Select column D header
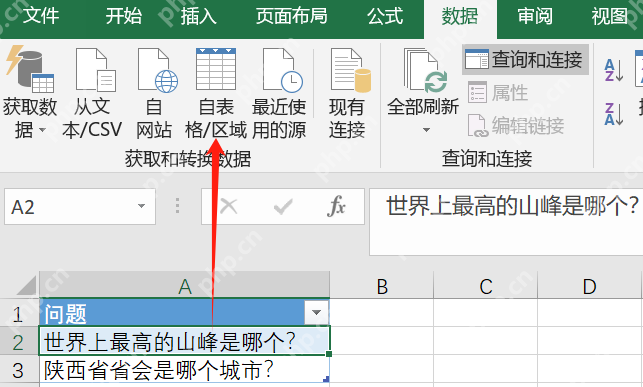 point(589,286)
